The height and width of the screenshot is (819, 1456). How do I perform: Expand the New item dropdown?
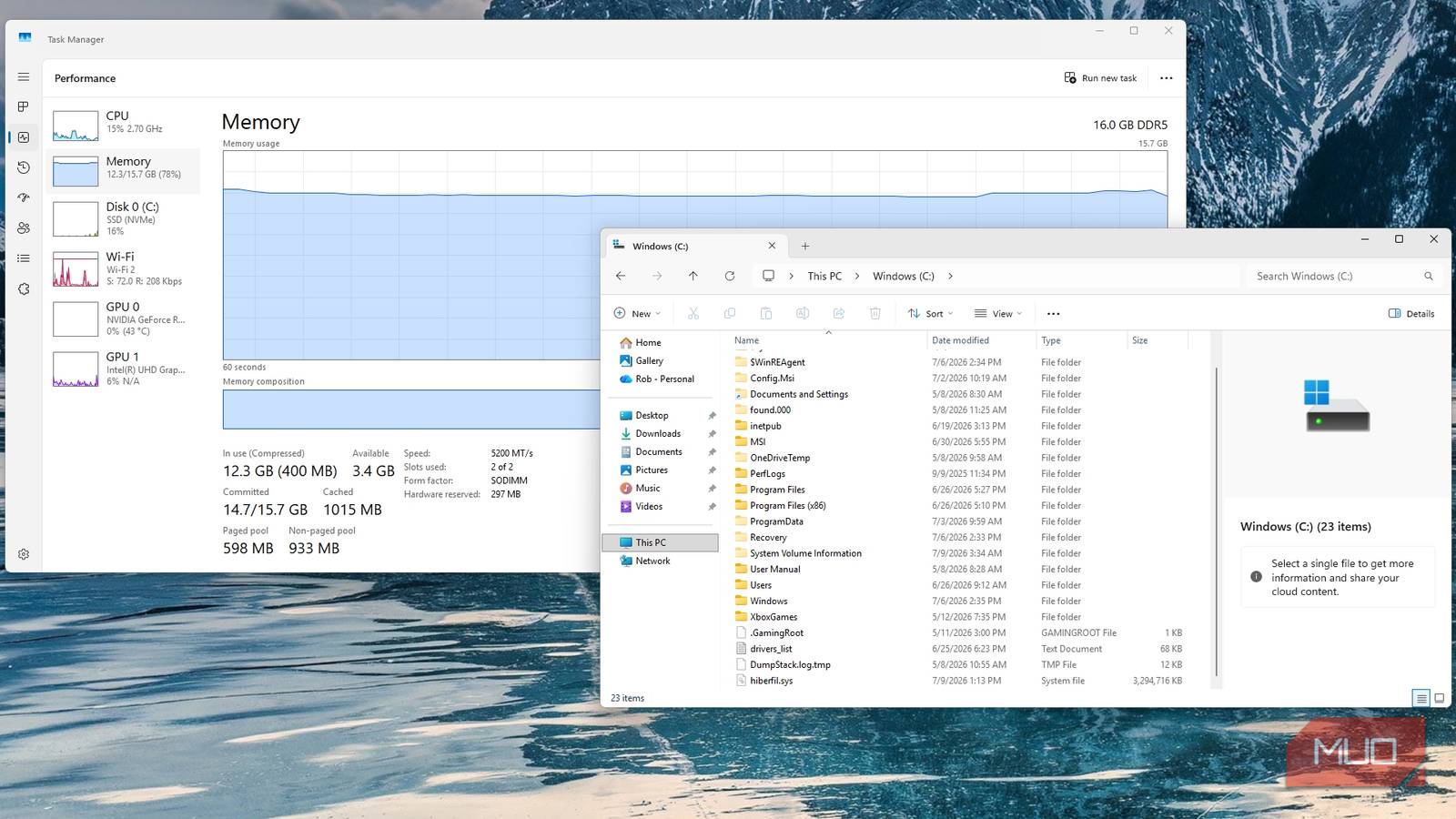(637, 313)
